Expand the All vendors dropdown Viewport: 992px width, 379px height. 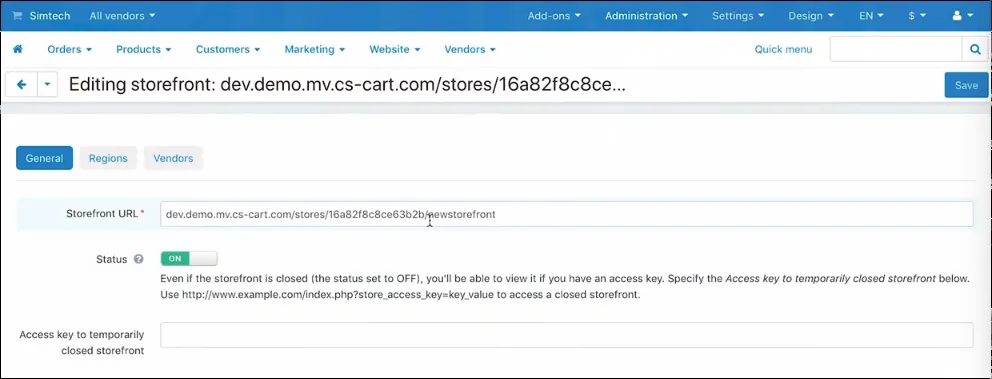tap(122, 16)
